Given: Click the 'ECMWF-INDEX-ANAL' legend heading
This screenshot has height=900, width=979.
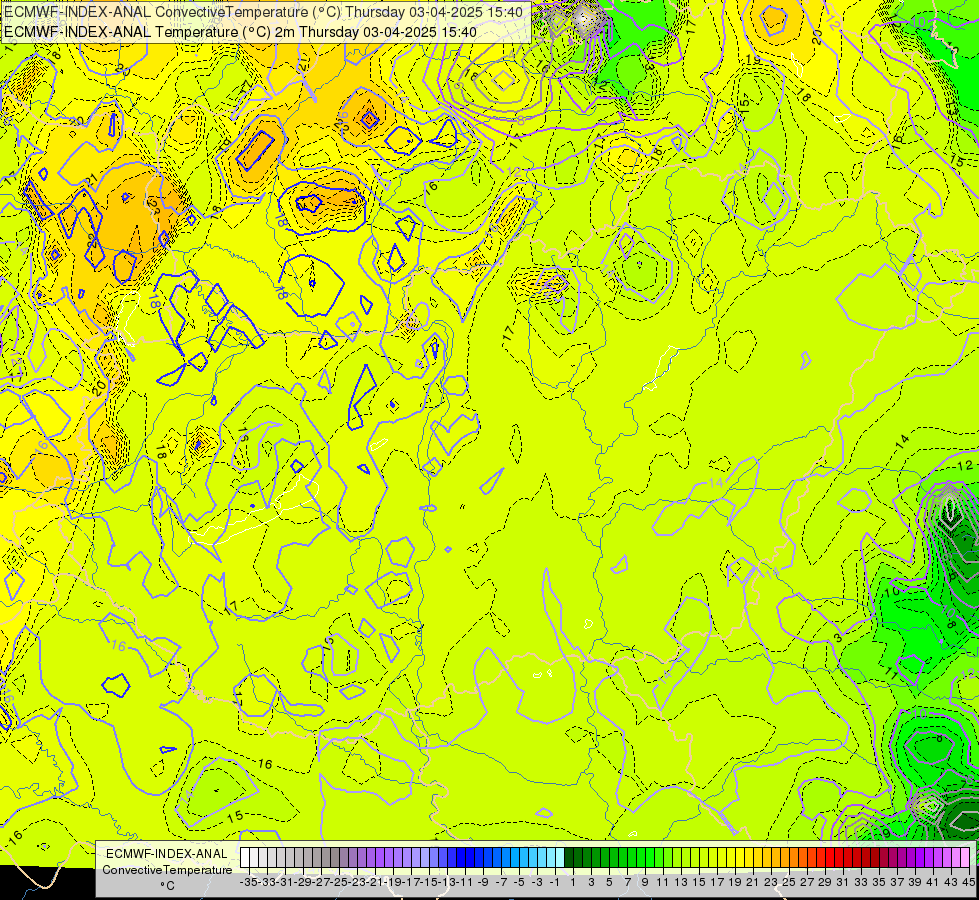Looking at the screenshot, I should pos(167,854).
